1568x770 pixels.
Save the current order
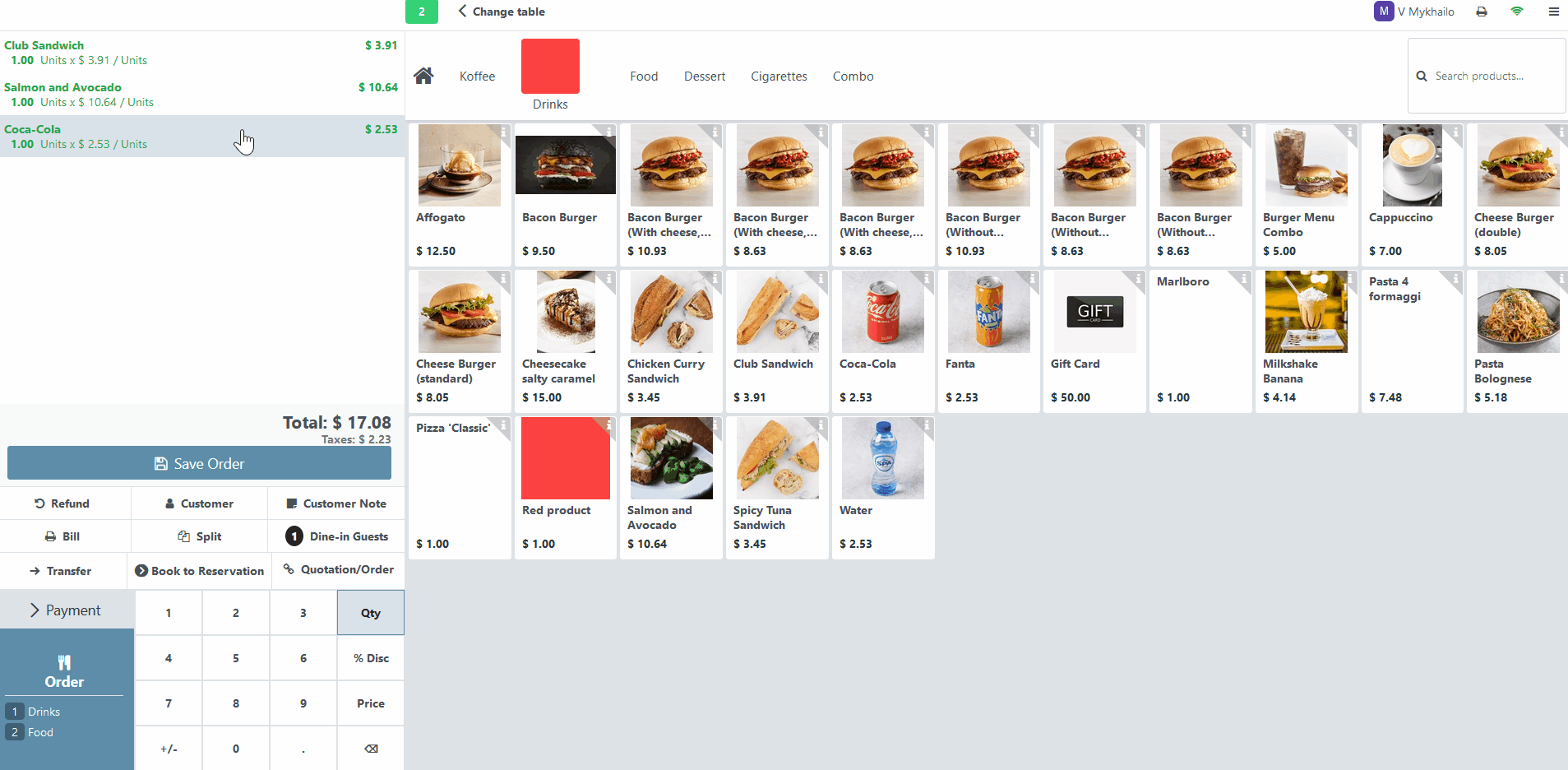199,463
